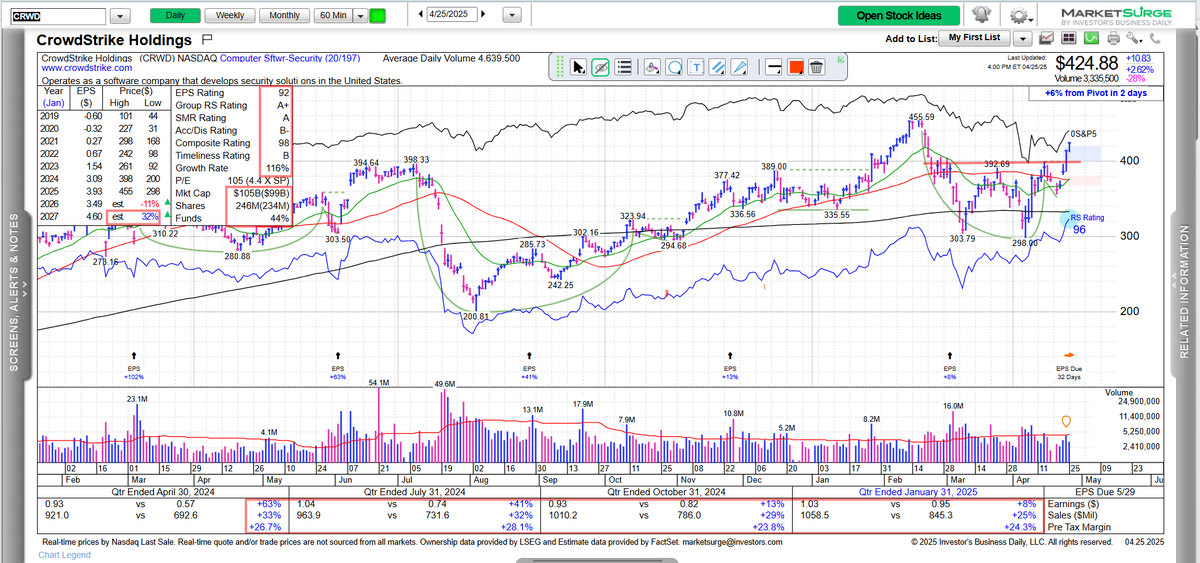Delete drawings with the trash can icon

click(817, 67)
